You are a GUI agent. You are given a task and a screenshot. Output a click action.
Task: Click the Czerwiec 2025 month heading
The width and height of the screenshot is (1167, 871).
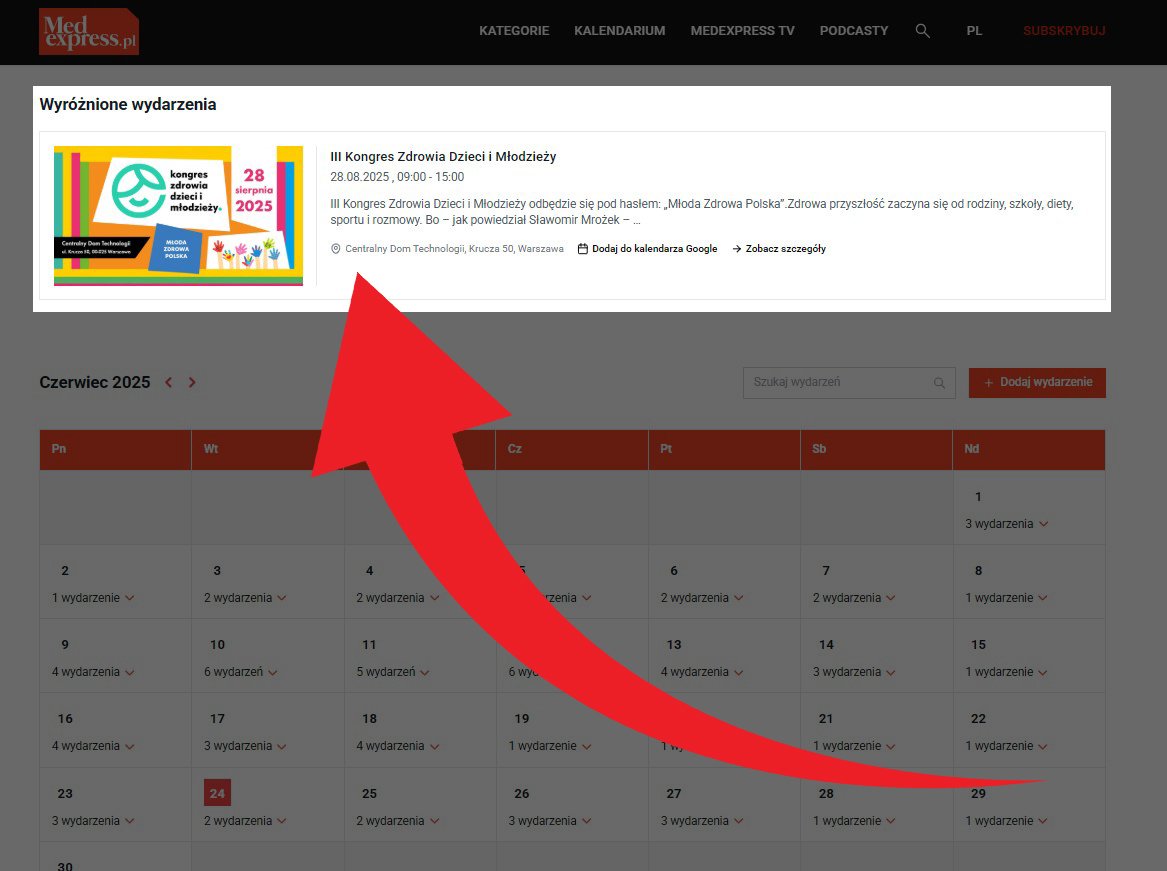click(95, 382)
